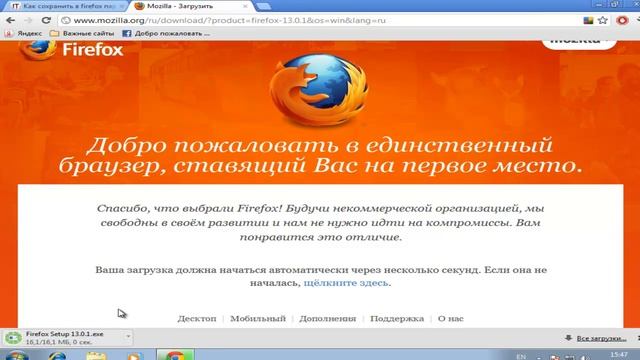Click the щёлкните здесь download link

point(346,282)
